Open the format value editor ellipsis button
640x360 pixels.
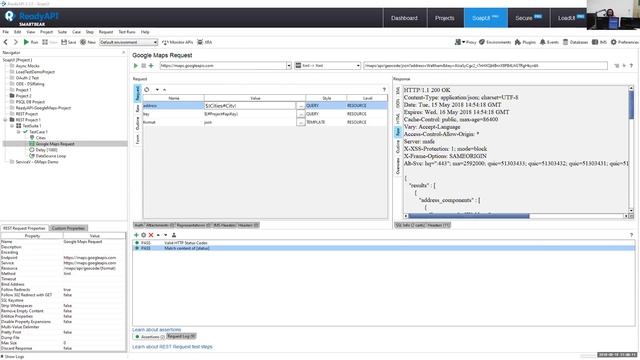(301, 122)
